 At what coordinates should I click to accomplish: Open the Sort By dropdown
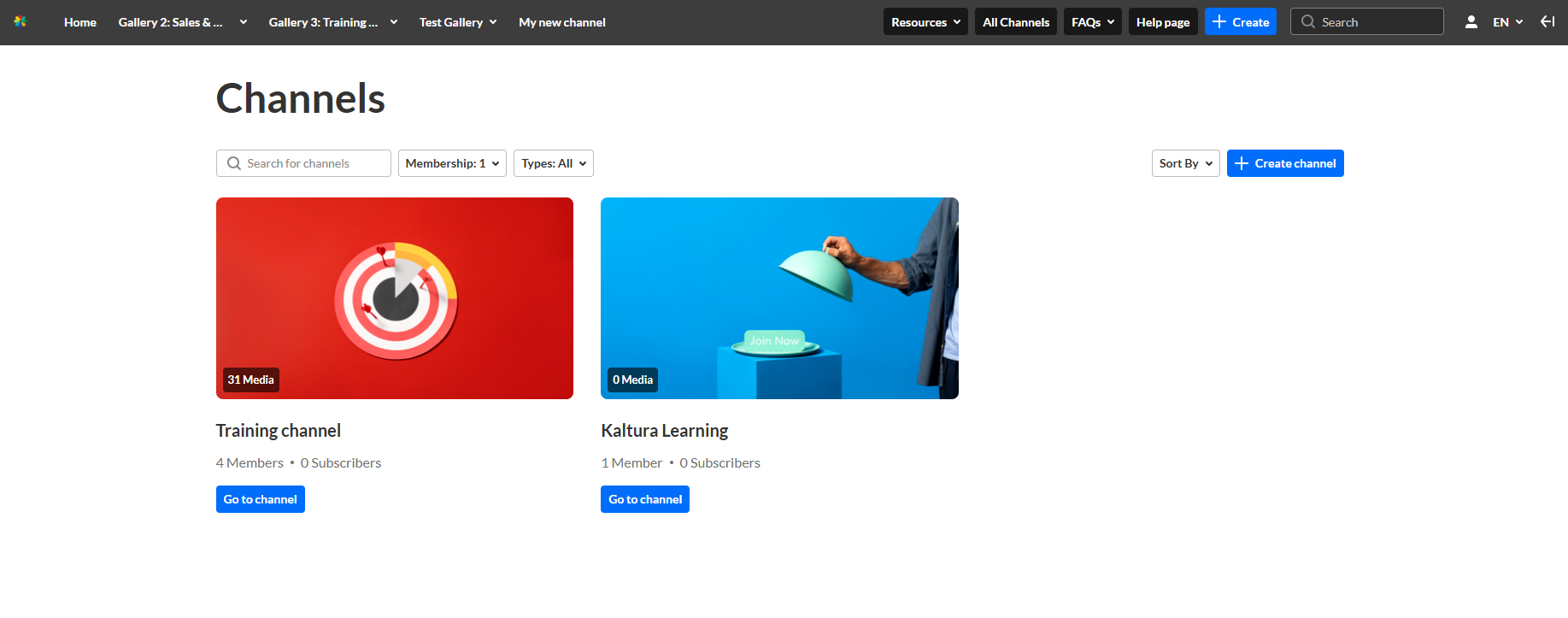1186,163
